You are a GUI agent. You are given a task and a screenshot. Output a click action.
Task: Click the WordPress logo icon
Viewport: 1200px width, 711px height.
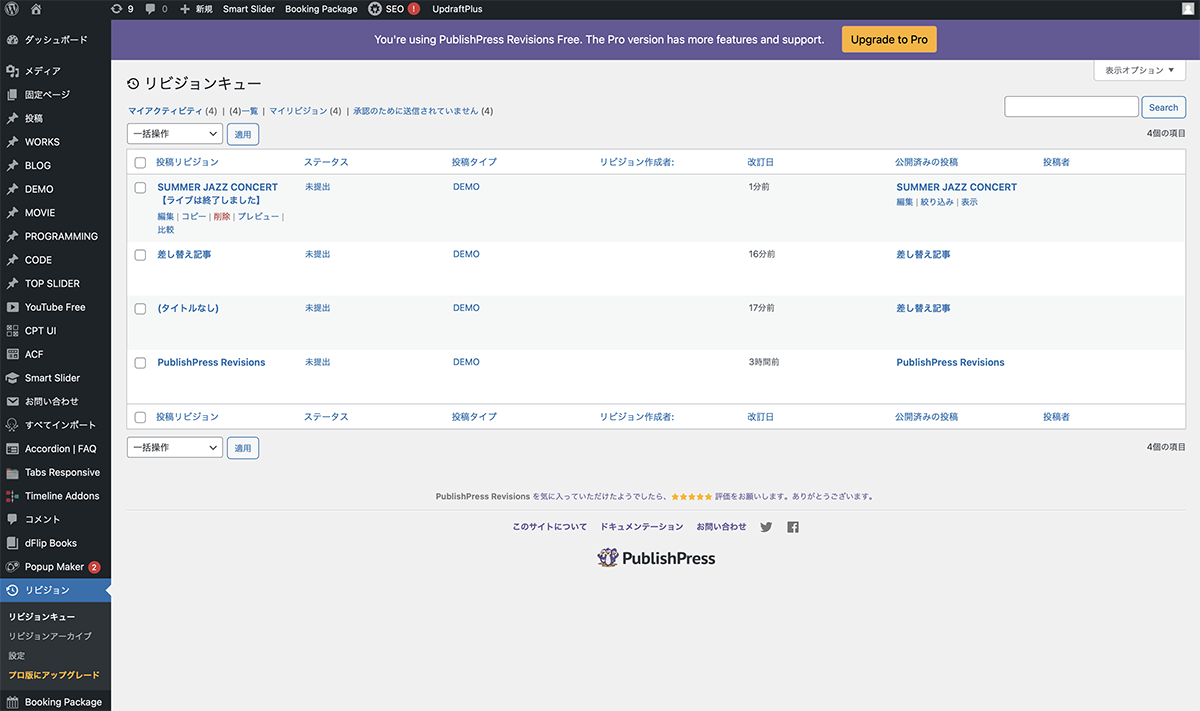(12, 9)
